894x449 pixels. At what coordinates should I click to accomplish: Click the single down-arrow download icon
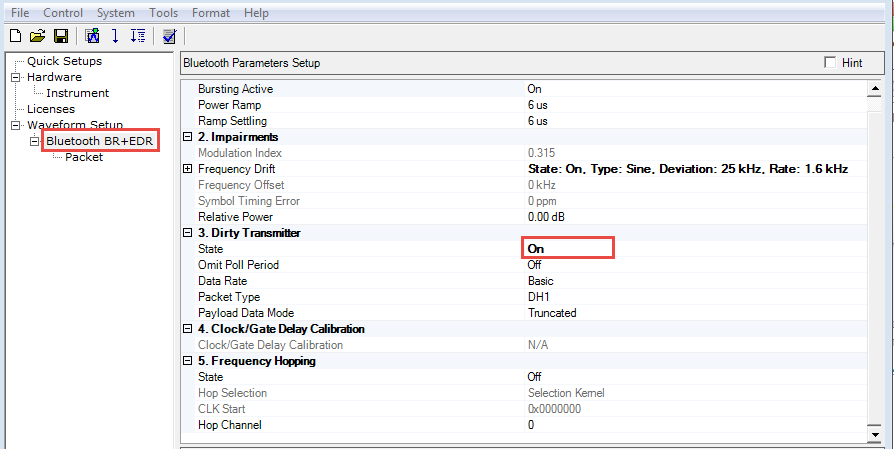point(115,36)
